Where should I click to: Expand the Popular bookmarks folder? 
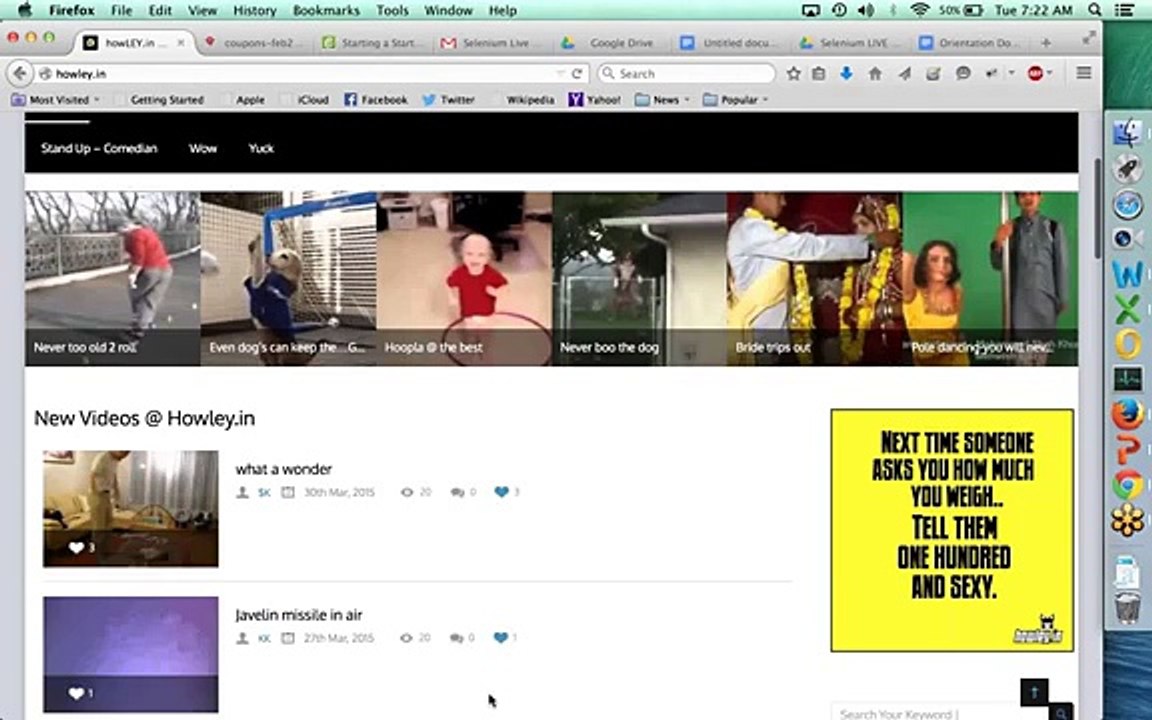735,99
